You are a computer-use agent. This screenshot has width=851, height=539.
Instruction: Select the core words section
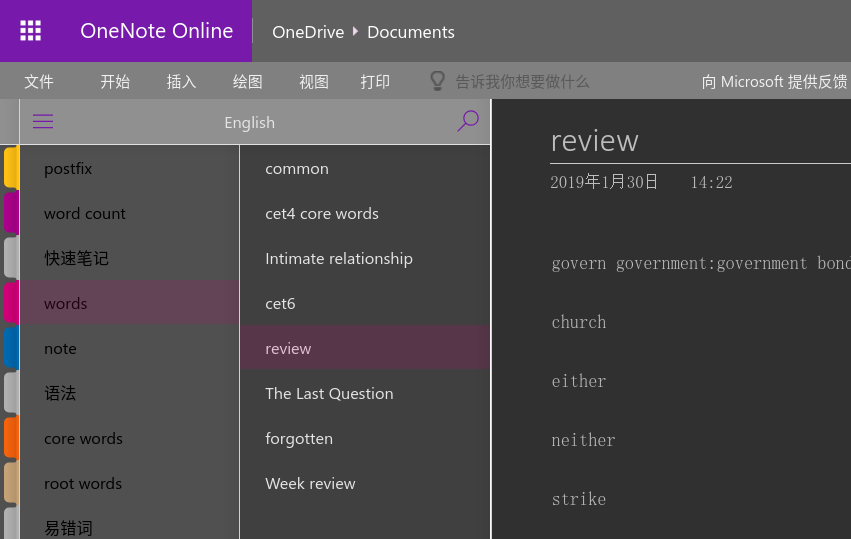129,438
